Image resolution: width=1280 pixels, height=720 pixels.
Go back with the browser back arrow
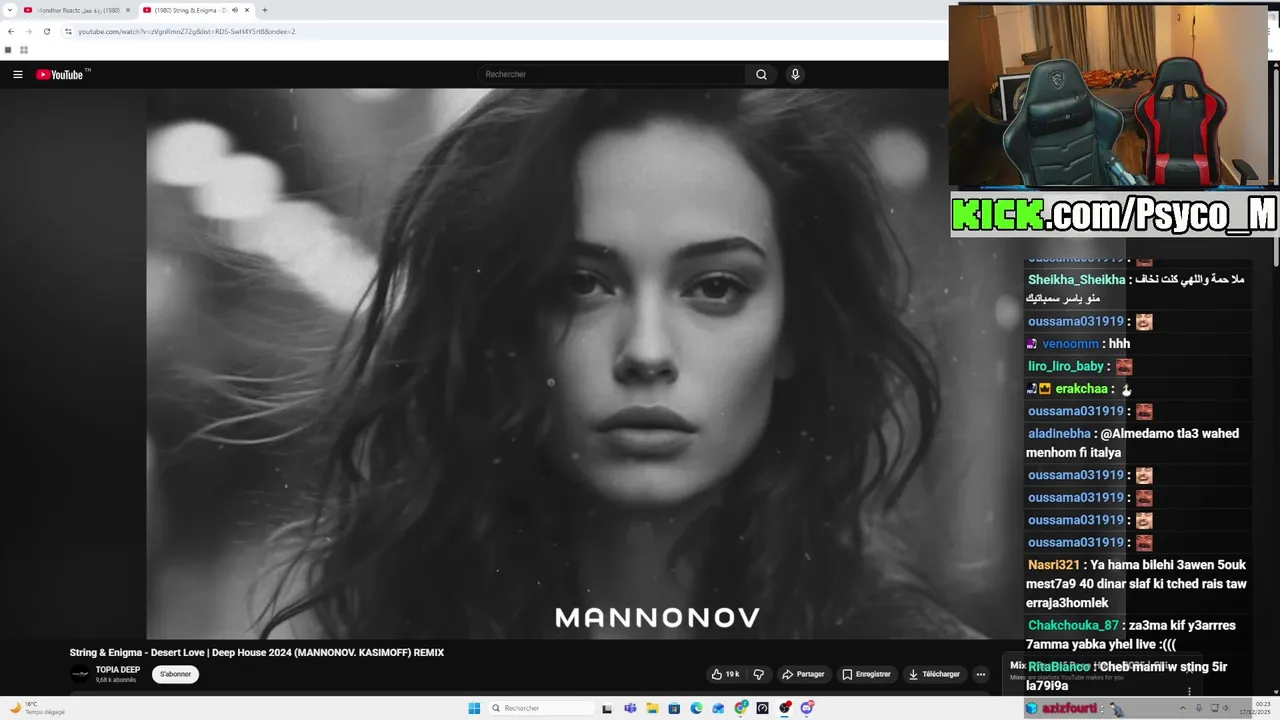click(10, 31)
